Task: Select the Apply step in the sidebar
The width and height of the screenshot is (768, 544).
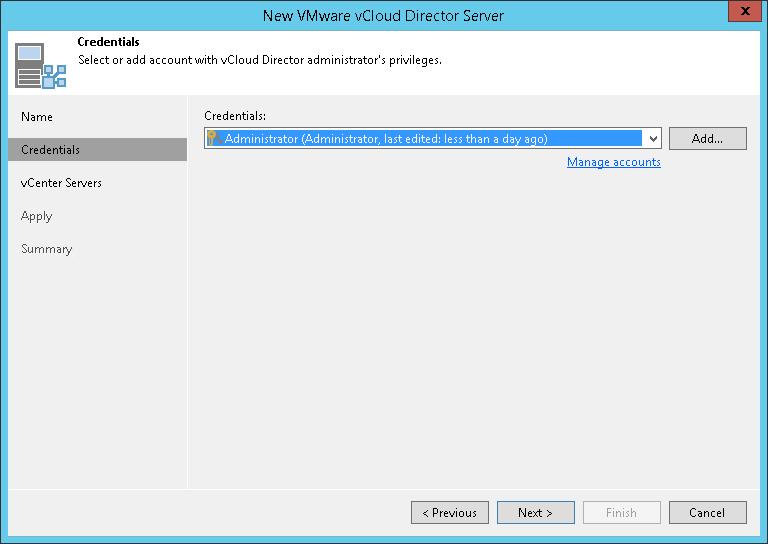Action: (36, 216)
